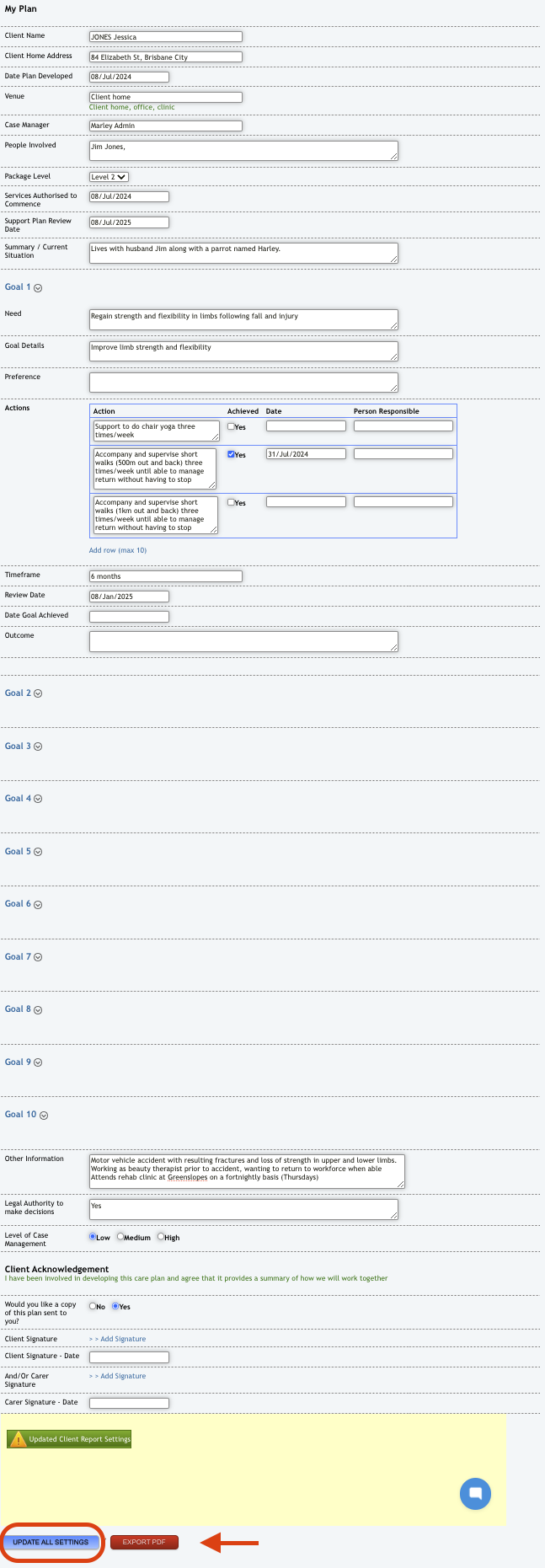Image resolution: width=545 pixels, height=1568 pixels.
Task: Click the Export PDF button
Action: click(x=144, y=1542)
